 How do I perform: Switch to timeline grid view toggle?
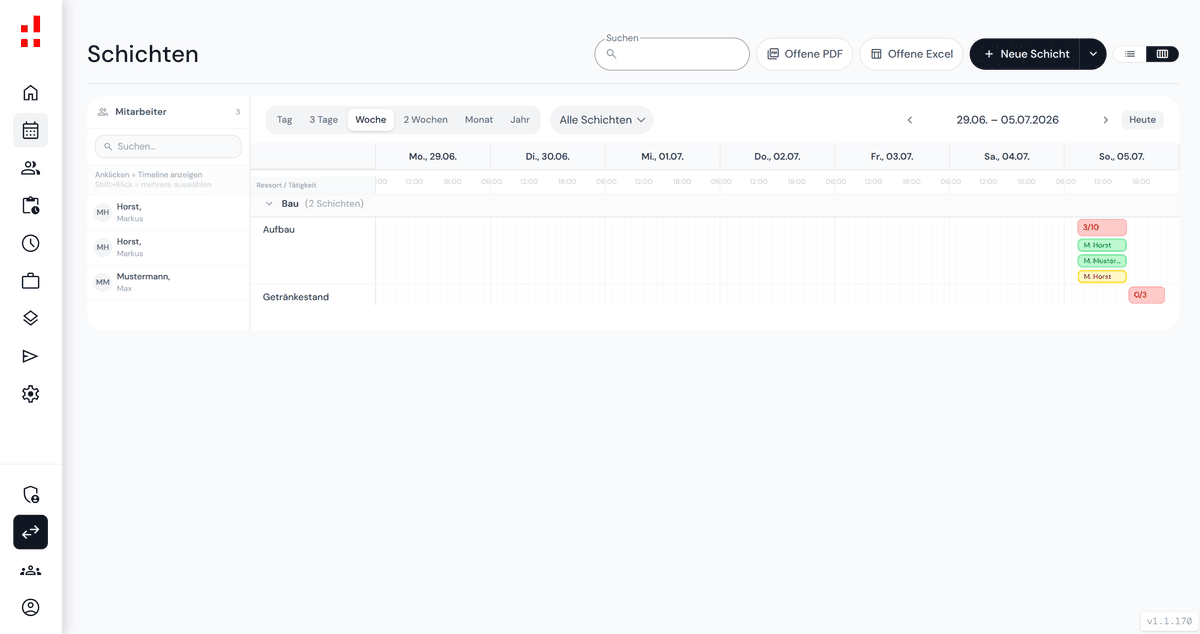pyautogui.click(x=1162, y=54)
